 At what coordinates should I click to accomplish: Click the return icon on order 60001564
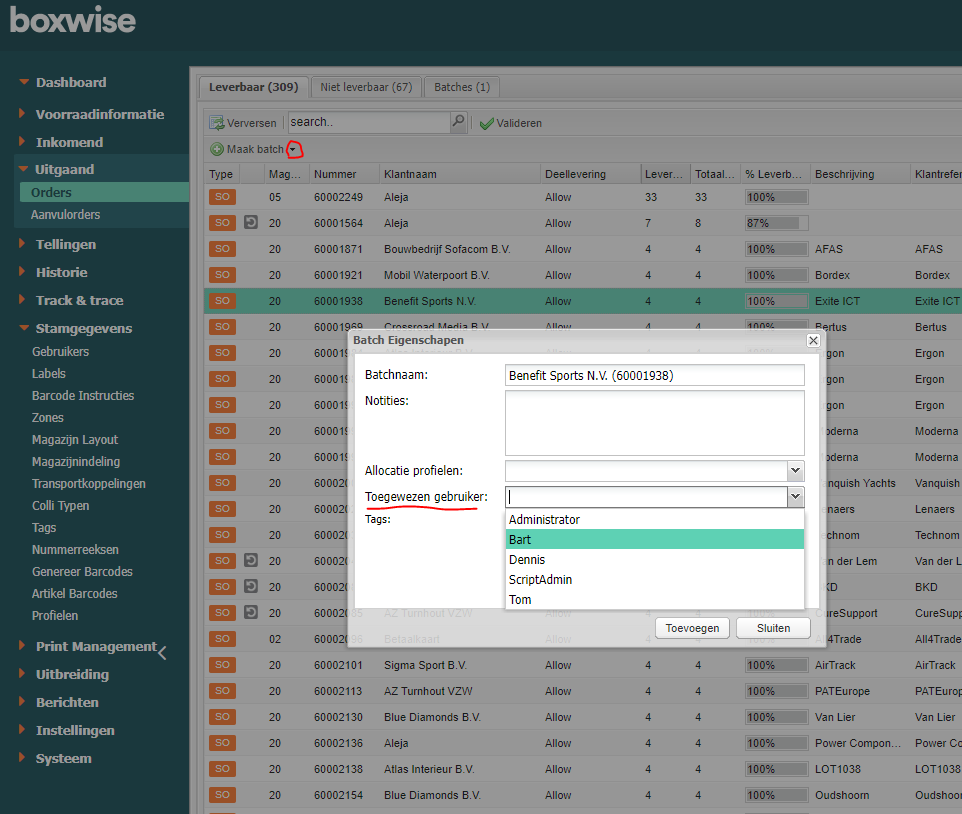tap(251, 223)
